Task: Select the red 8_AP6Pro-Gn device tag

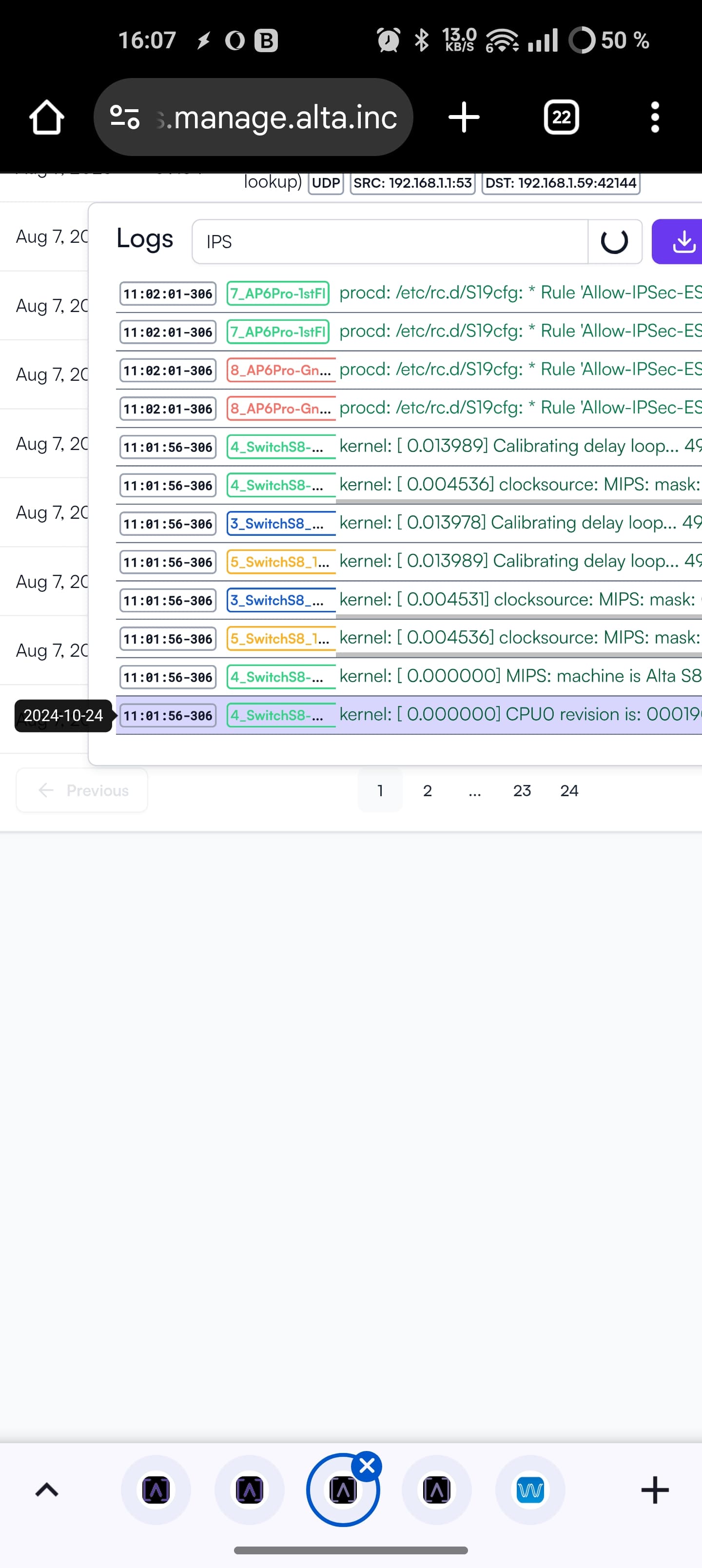Action: coord(281,370)
